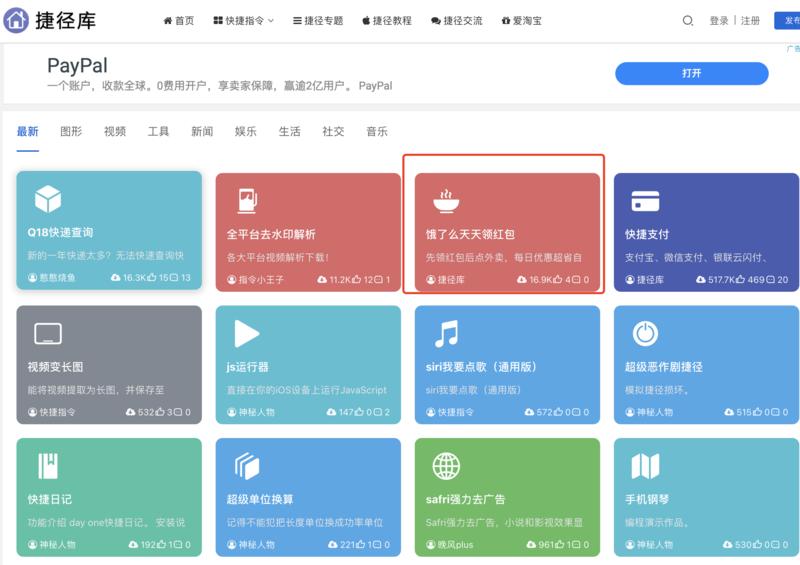Open the search magnifier icon
Image resolution: width=800 pixels, height=565 pixels.
pos(687,20)
